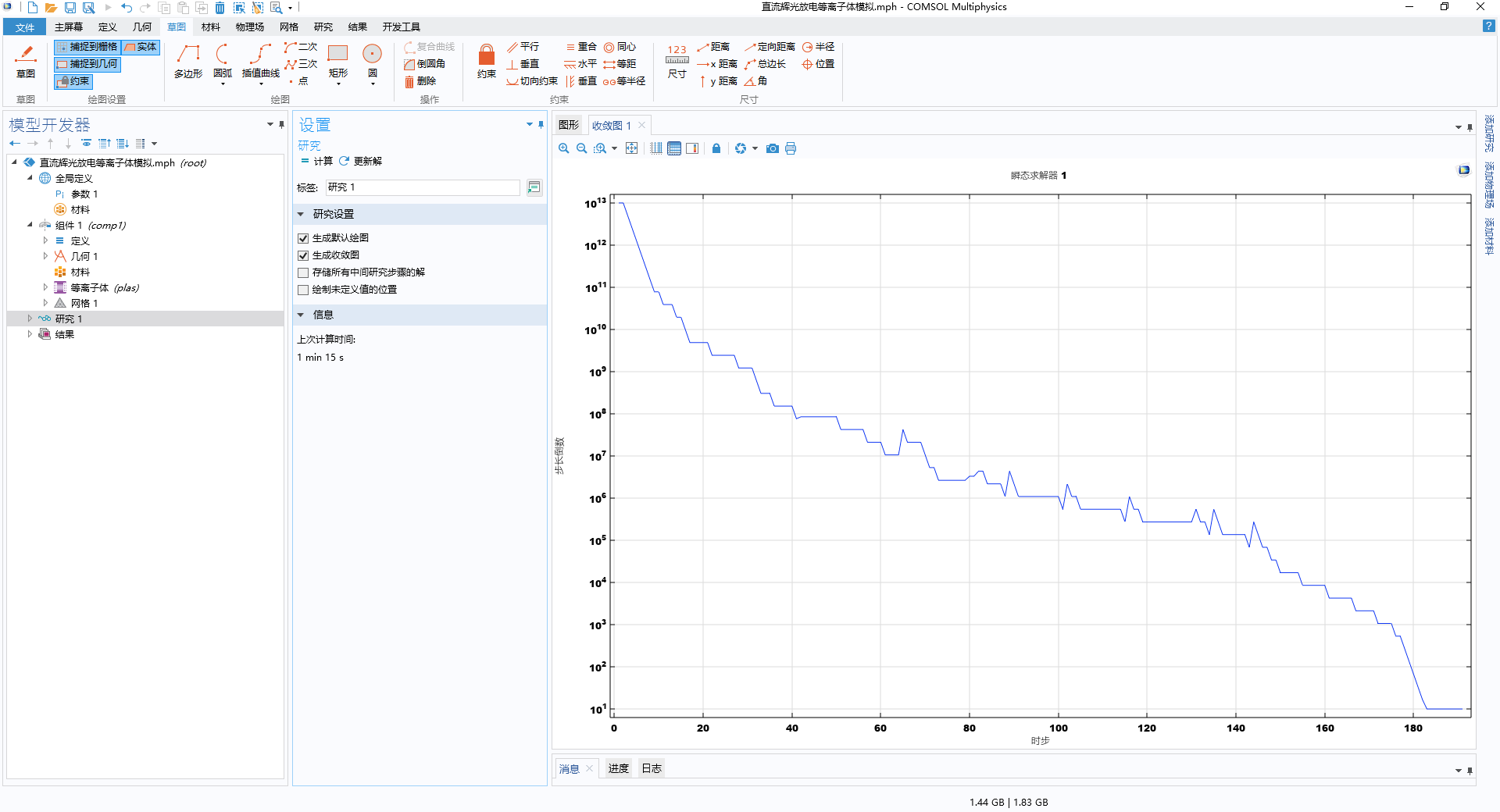Click the Add Study (添加研究) side panel
This screenshot has height=812, width=1500.
click(1489, 134)
